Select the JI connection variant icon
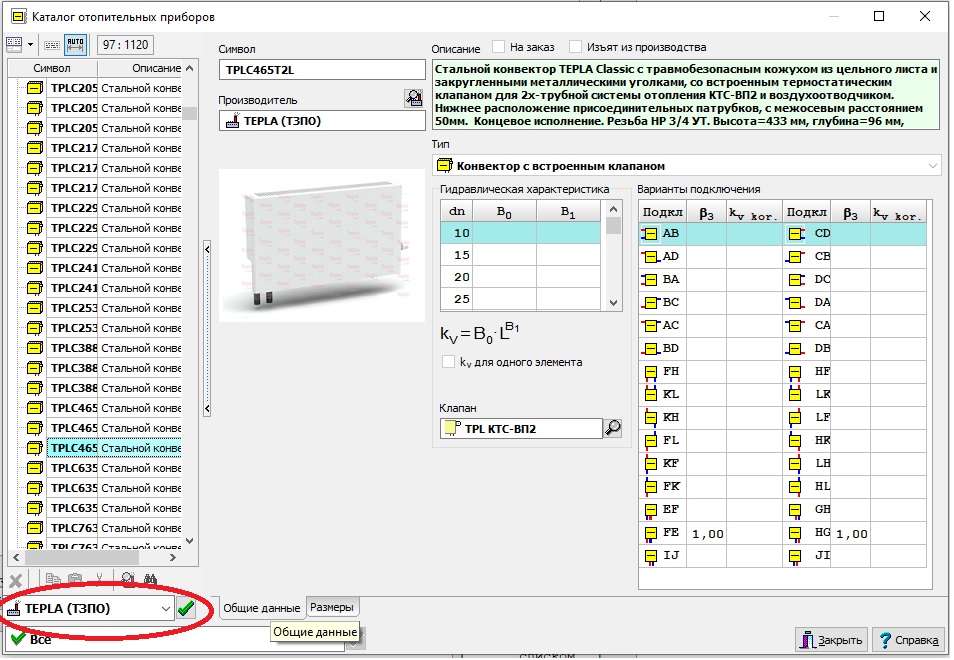Screen dimensions: 954x660 pos(795,556)
